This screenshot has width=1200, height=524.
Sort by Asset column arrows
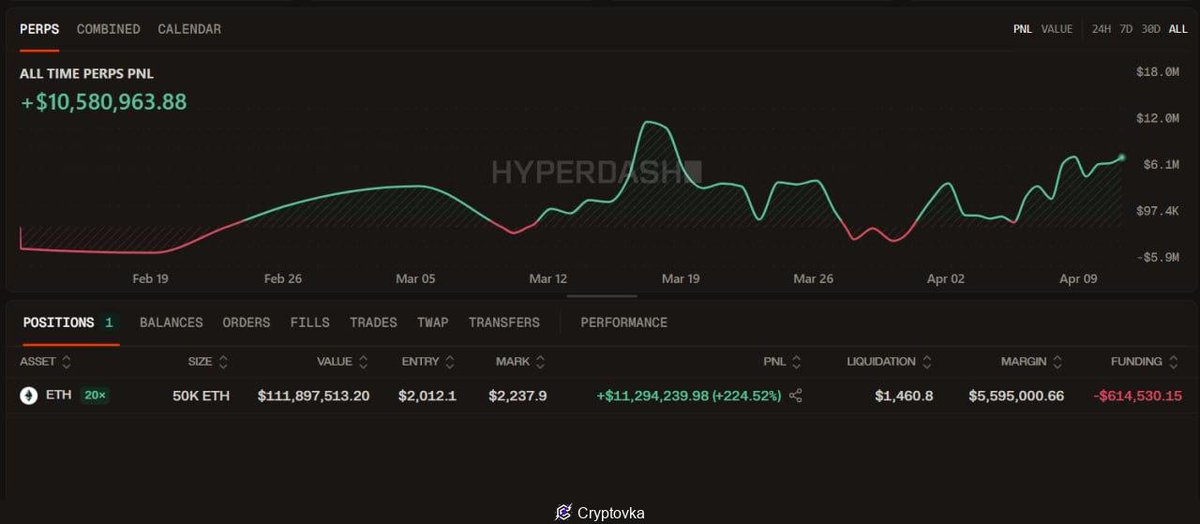point(66,362)
